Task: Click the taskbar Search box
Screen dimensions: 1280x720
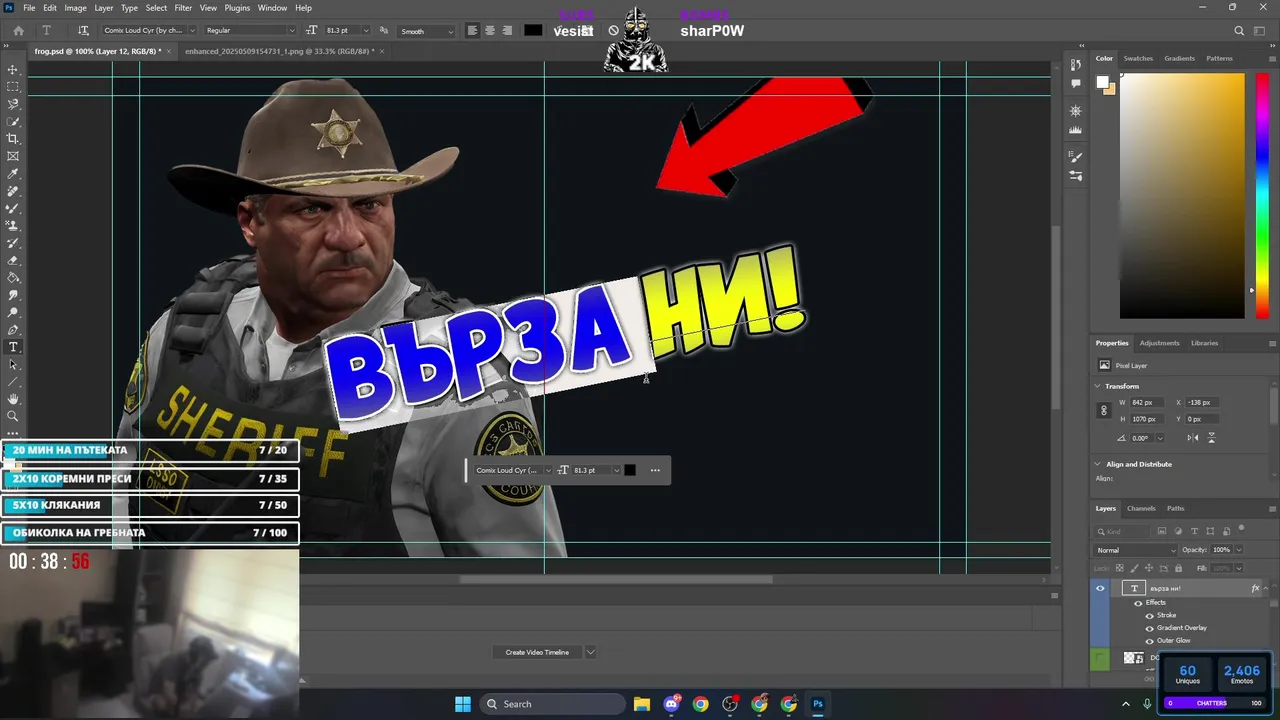Action: point(550,704)
